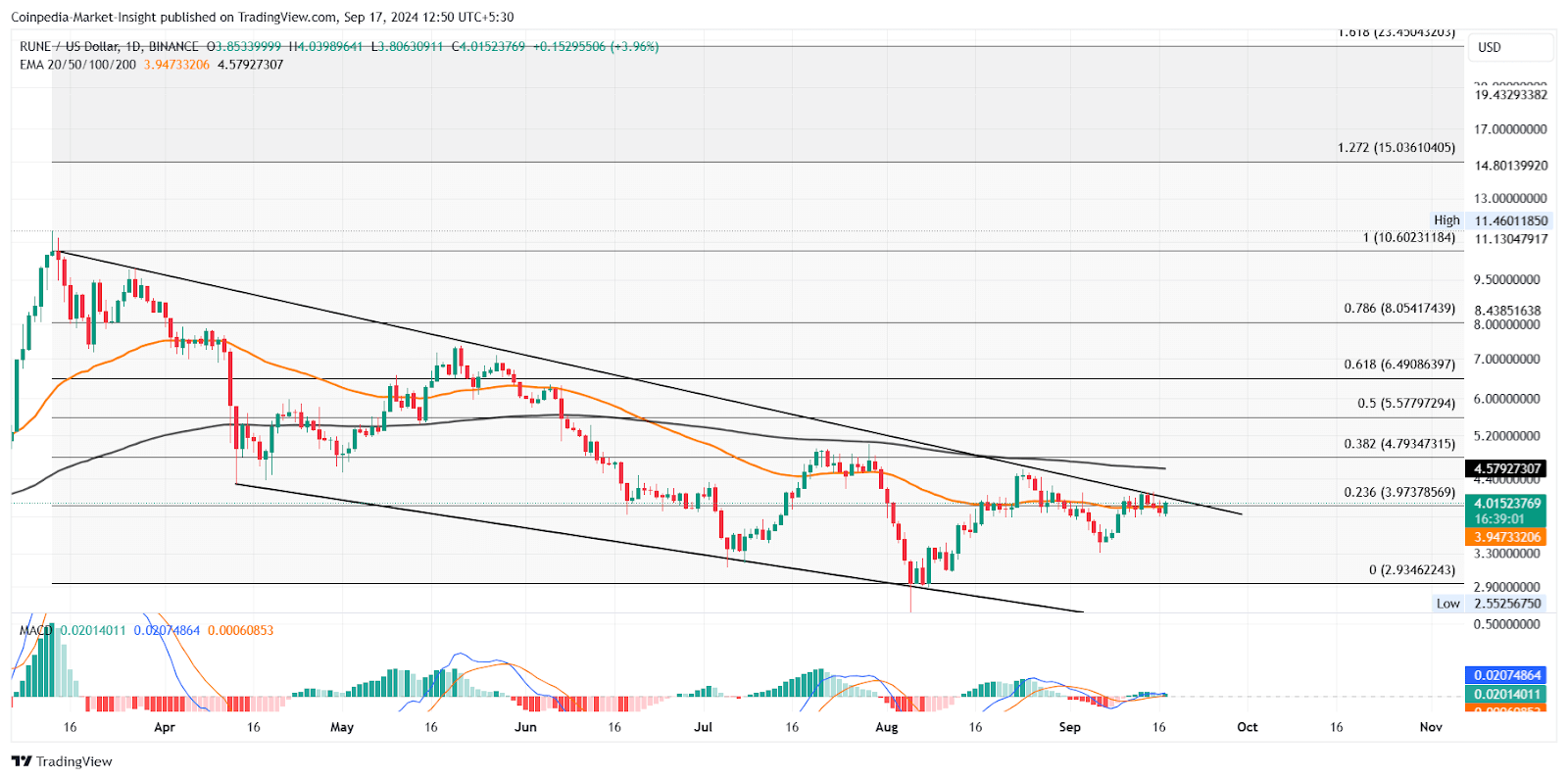Click the Fibonacci 0 (2.93462243) label
The width and height of the screenshot is (1568, 780).
pos(1412,570)
